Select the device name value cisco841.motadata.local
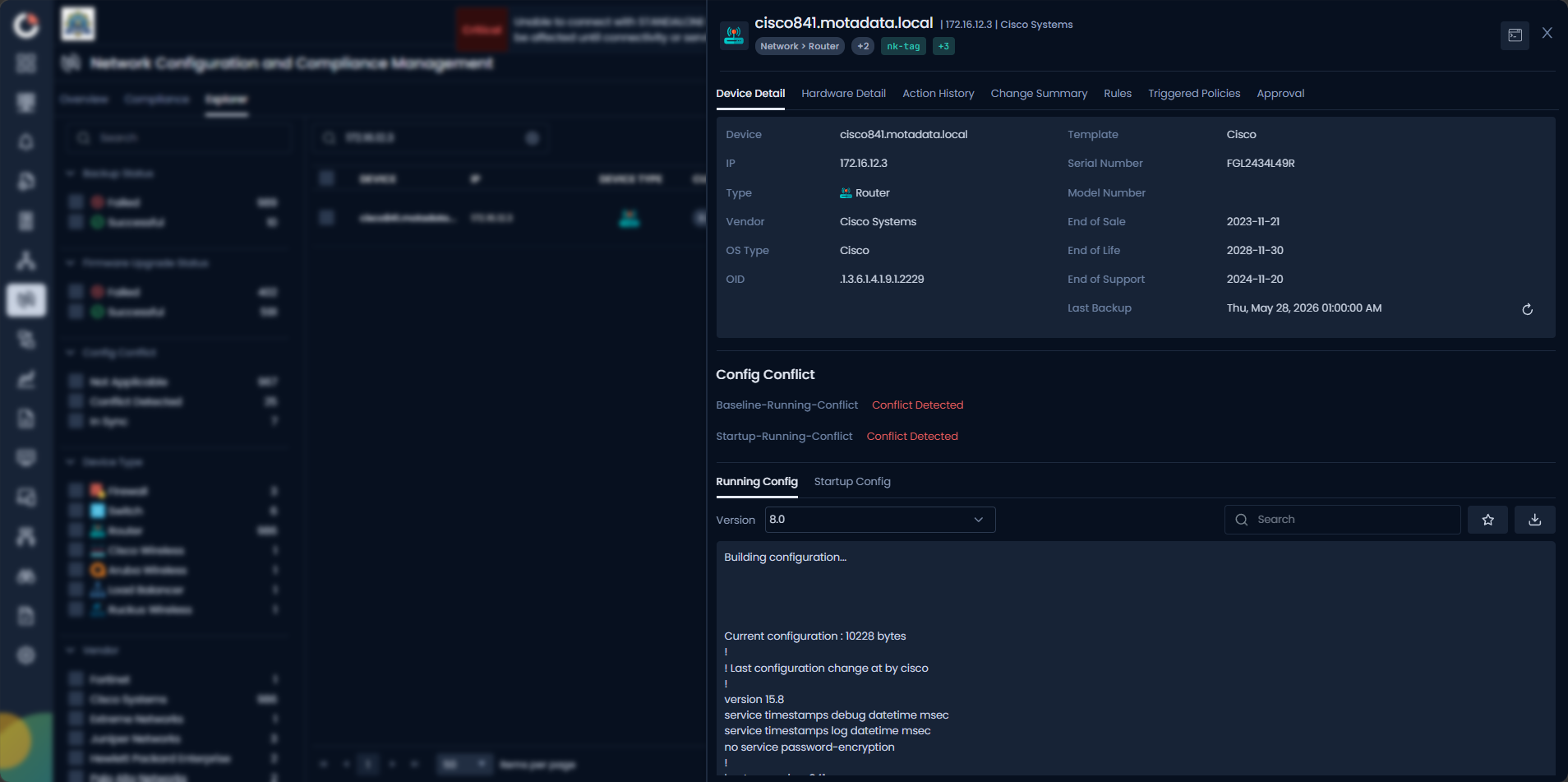Screen dimensions: 1568x782 pos(903,135)
